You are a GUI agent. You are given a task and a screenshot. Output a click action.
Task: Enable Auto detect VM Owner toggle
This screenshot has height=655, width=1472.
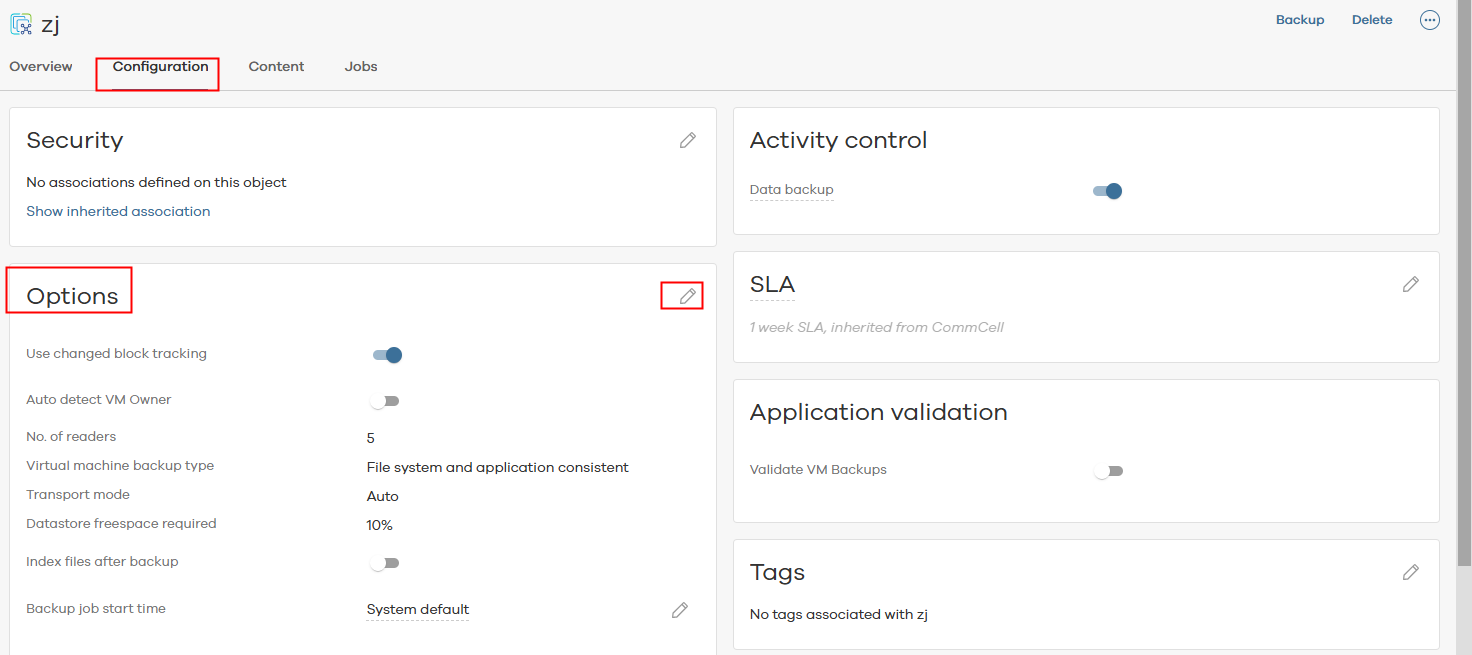[x=384, y=401]
